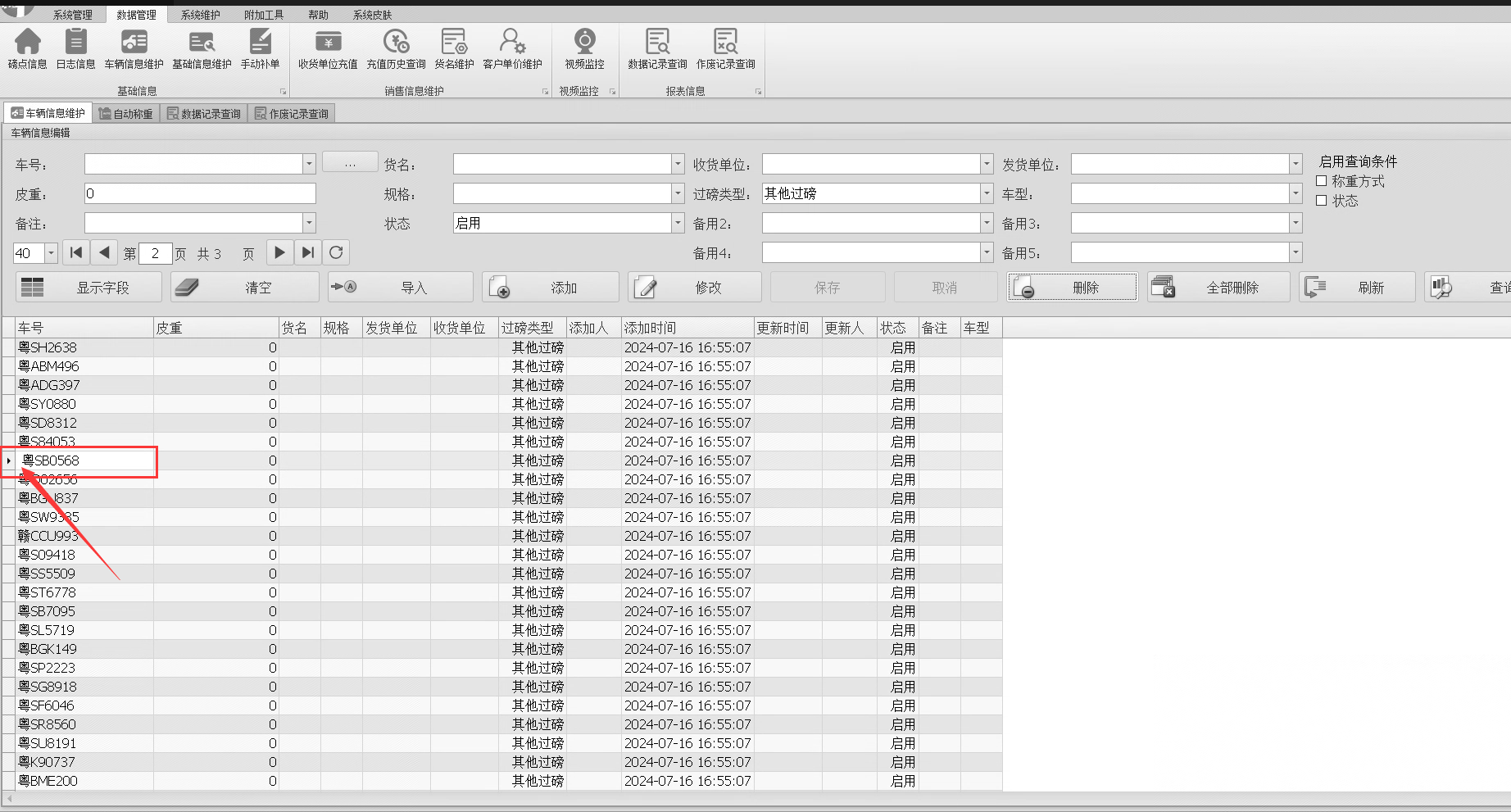This screenshot has width=1511, height=812.
Task: Expand the 车型 dropdown
Action: 1295,193
